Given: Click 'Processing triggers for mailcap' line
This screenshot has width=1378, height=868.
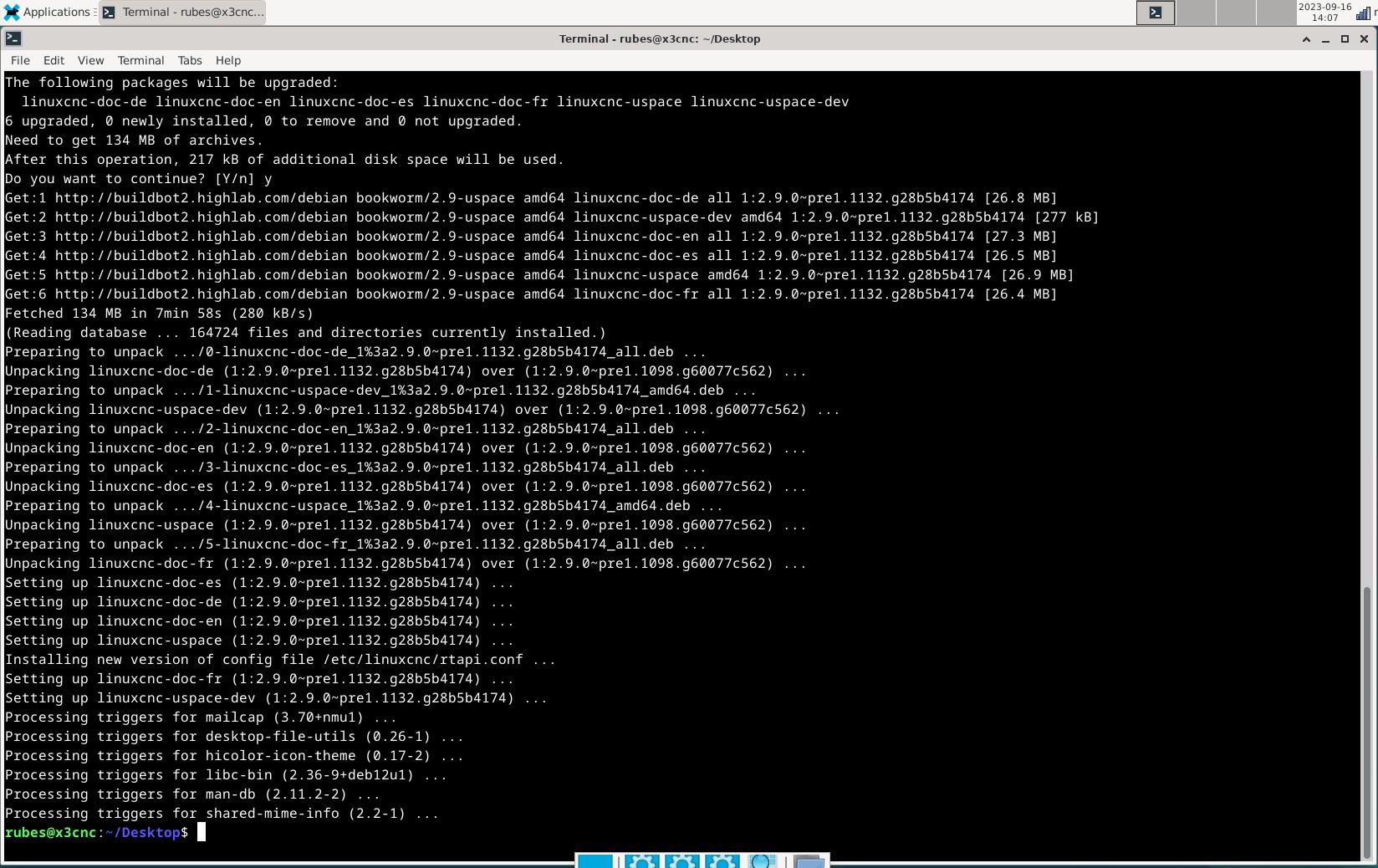Looking at the screenshot, I should pyautogui.click(x=202, y=717).
